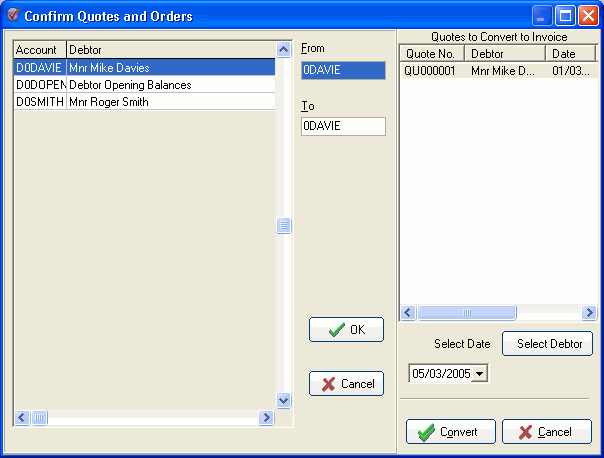Click the account list scroll down arrow
Viewport: 604px width, 458px height.
284,400
